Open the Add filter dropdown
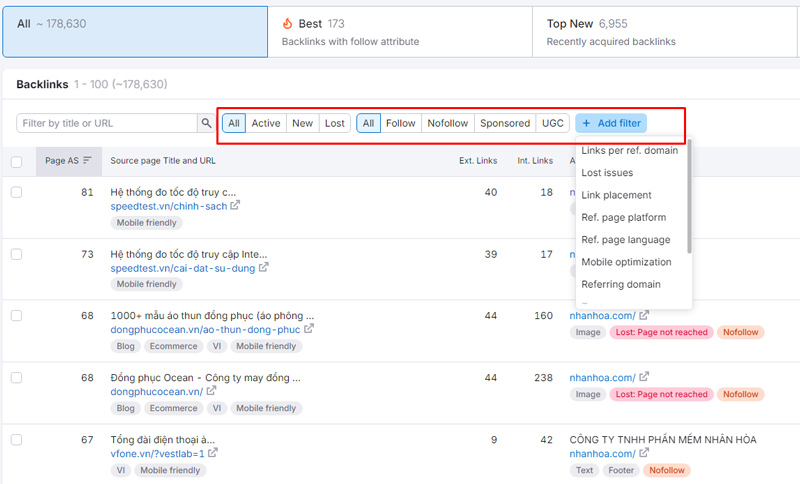The width and height of the screenshot is (800, 484). tap(611, 123)
